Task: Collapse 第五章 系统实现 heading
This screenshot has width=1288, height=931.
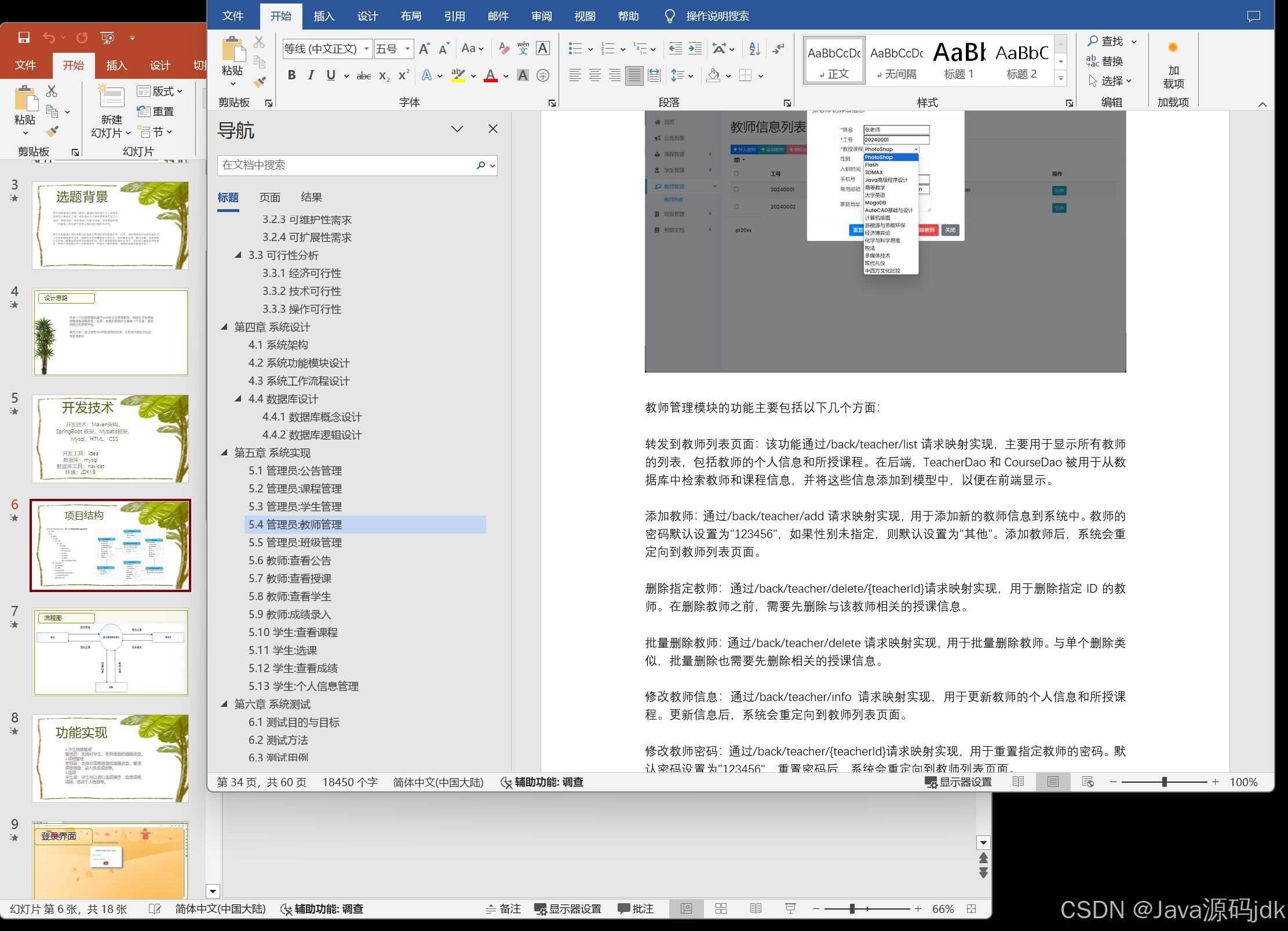Action: click(x=224, y=452)
